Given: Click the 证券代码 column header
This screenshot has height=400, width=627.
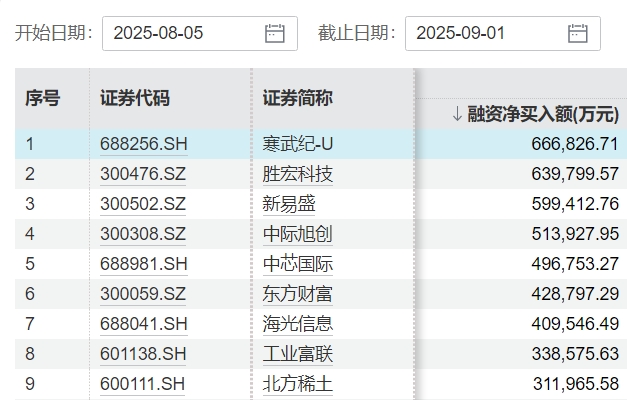Looking at the screenshot, I should click(x=135, y=98).
